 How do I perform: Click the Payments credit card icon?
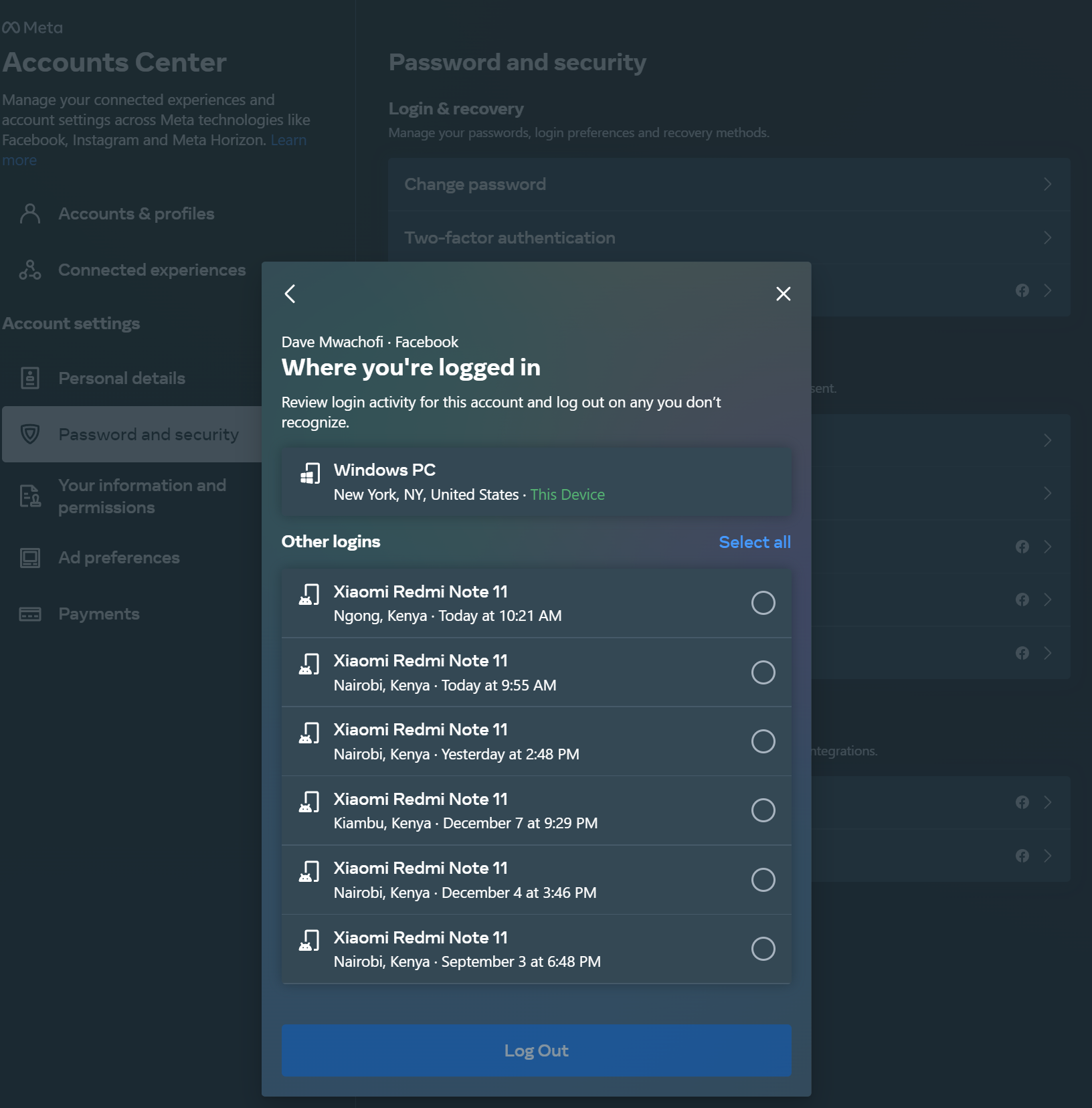click(x=30, y=614)
